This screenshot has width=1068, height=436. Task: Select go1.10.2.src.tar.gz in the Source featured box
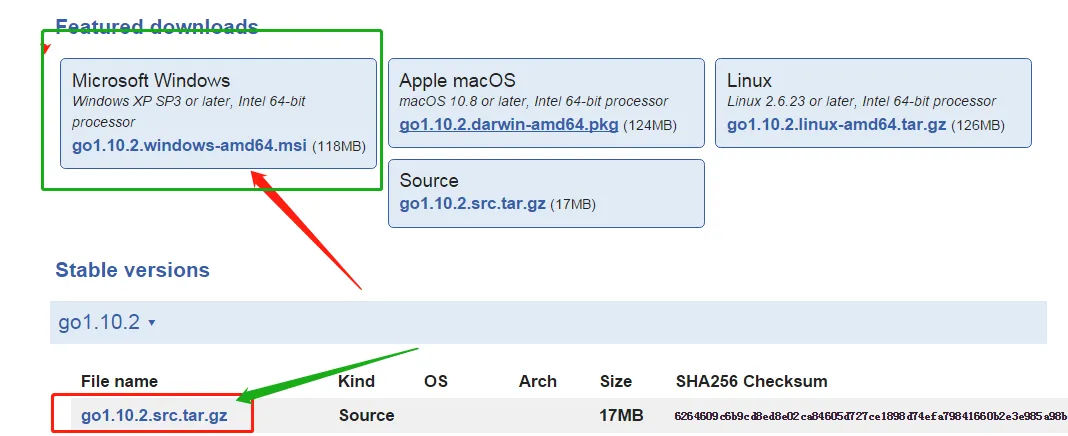pyautogui.click(x=473, y=204)
